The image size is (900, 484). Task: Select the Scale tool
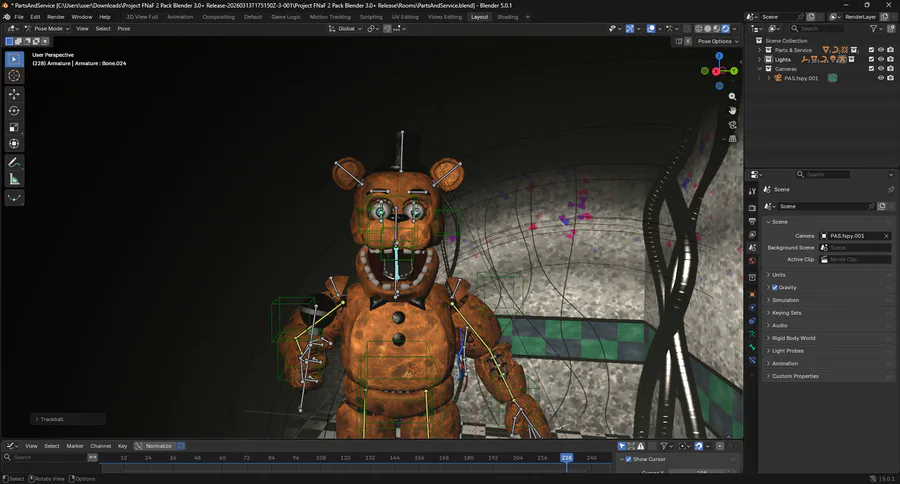point(14,127)
